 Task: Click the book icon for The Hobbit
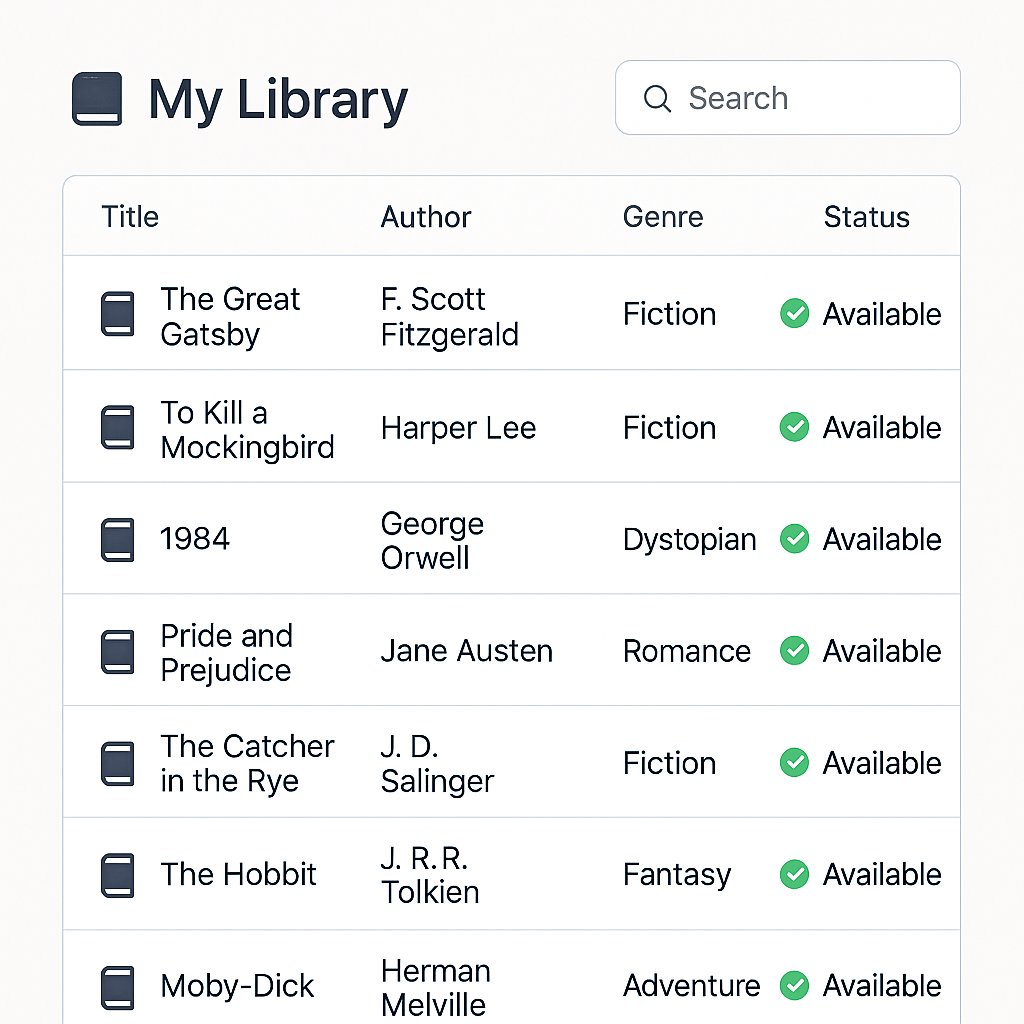[117, 874]
